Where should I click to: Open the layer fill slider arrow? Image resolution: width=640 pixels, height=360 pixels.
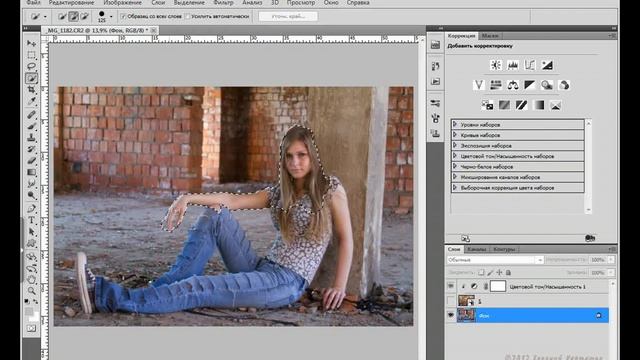pyautogui.click(x=611, y=272)
